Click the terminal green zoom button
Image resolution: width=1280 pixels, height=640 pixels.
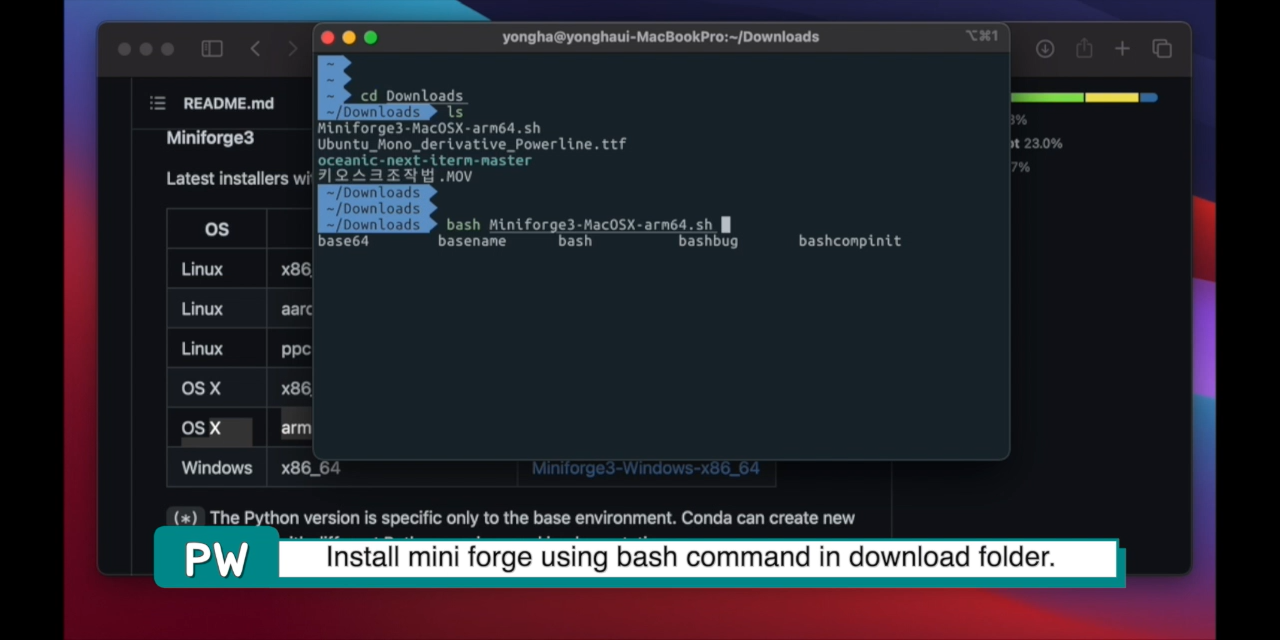(370, 37)
